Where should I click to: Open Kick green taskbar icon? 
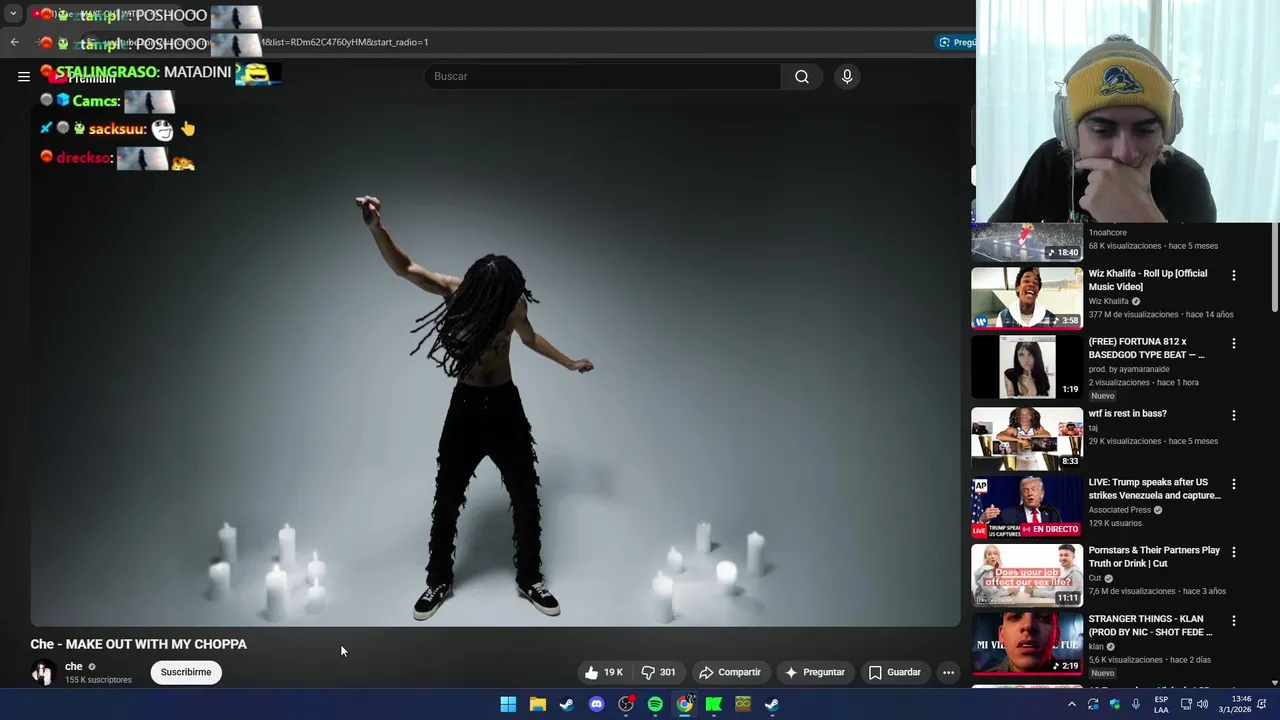(714, 704)
